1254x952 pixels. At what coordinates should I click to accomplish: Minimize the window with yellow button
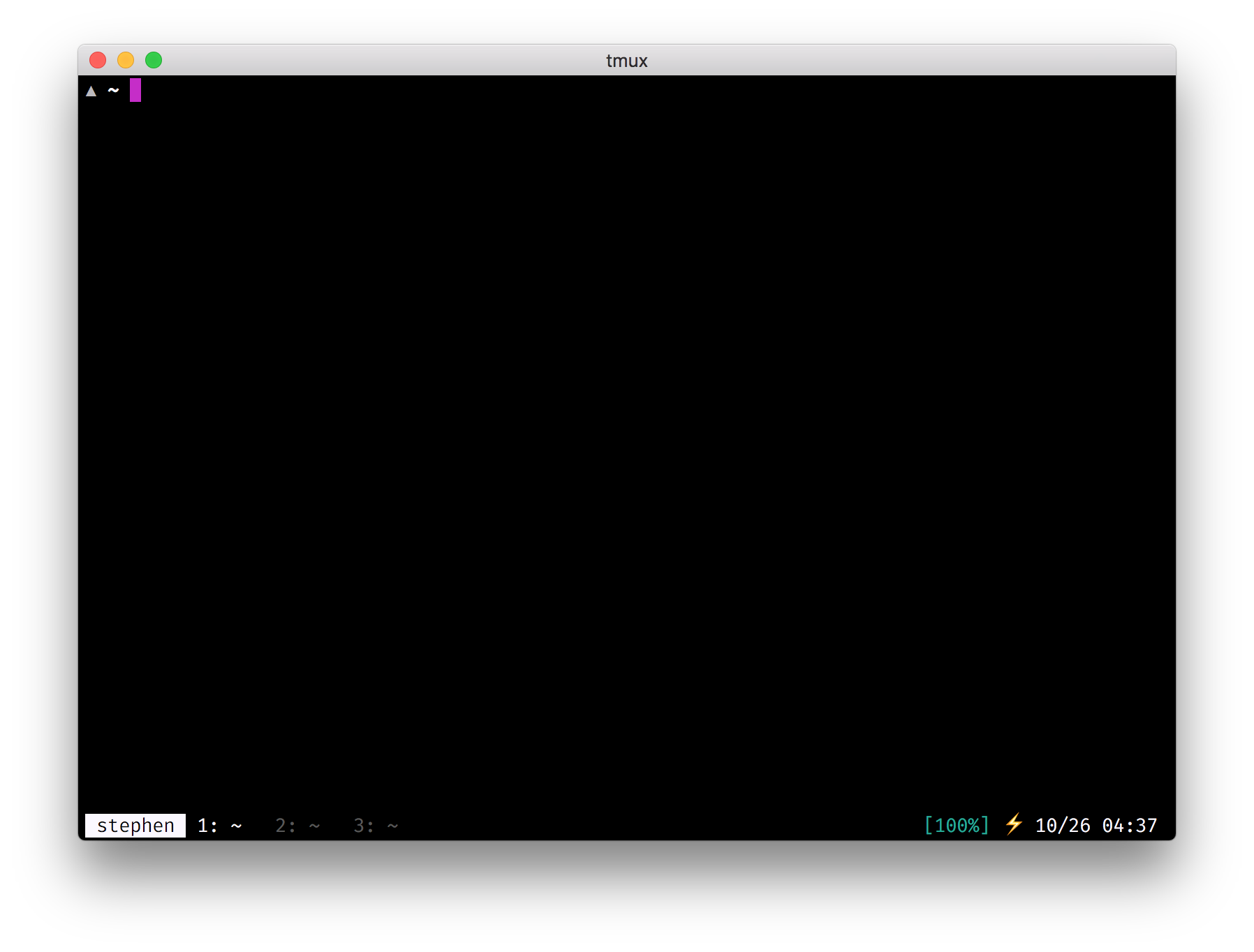(126, 60)
